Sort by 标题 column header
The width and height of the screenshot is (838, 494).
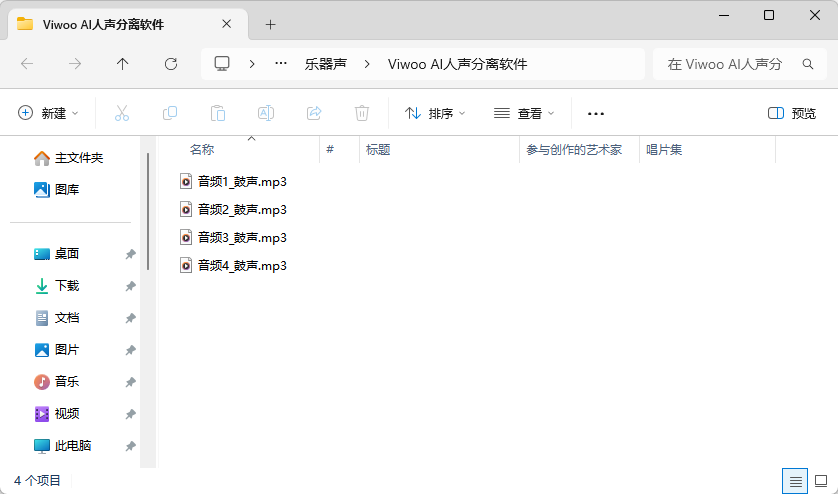[378, 150]
